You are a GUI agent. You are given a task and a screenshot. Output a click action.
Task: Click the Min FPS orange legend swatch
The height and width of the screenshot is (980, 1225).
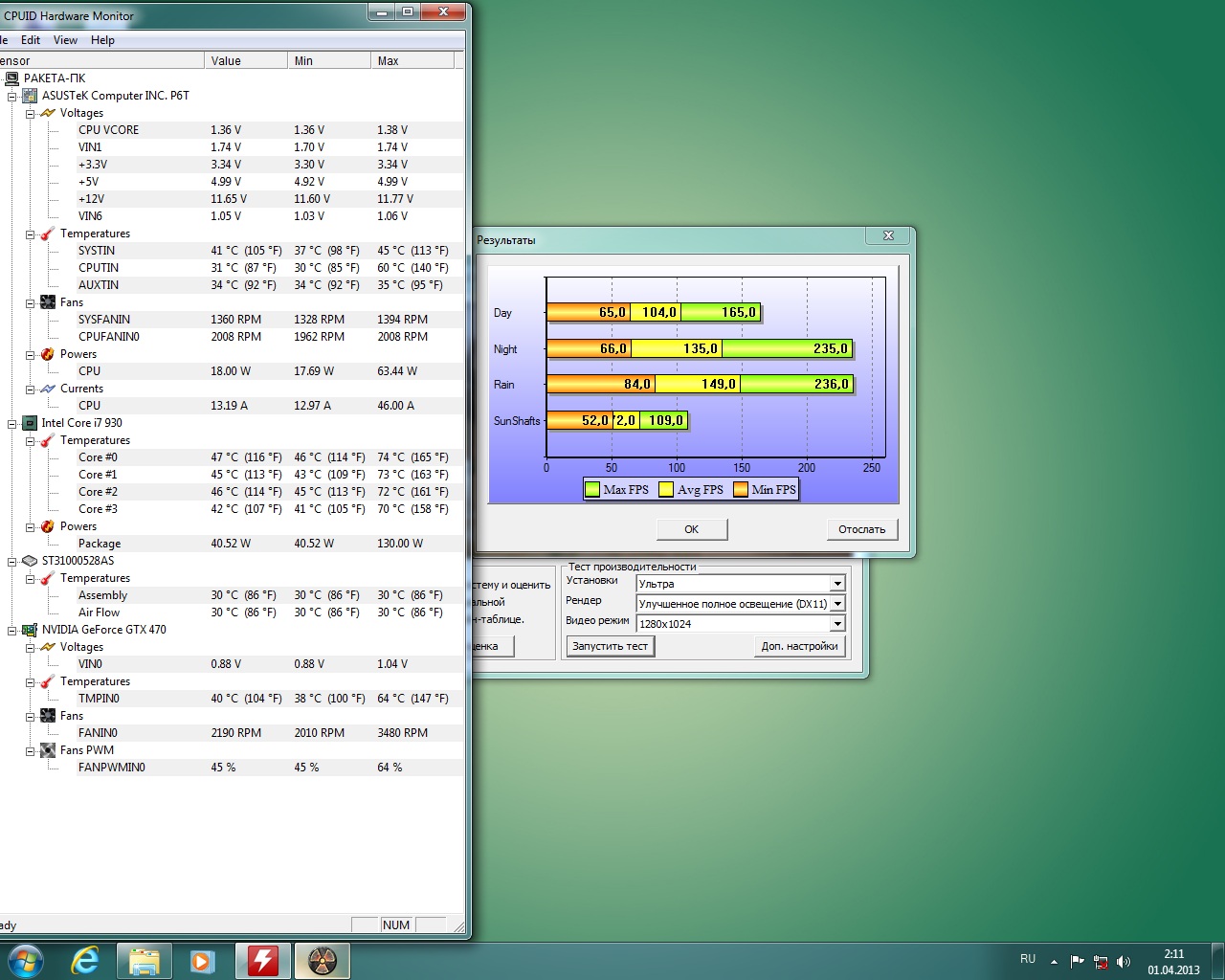pos(741,490)
